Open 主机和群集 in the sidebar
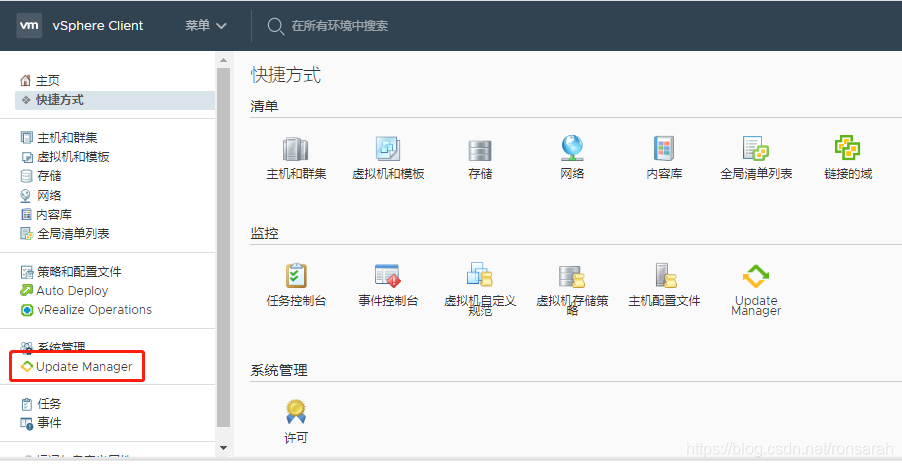 tap(59, 137)
